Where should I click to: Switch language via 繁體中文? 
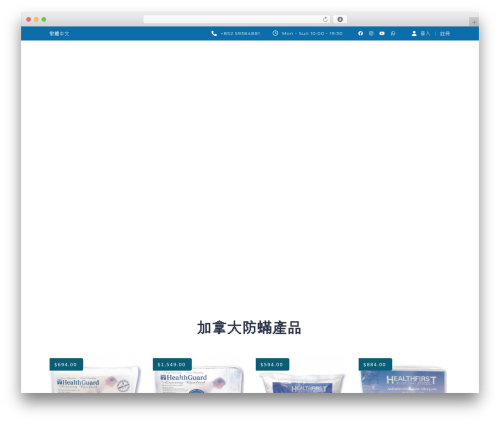59,33
